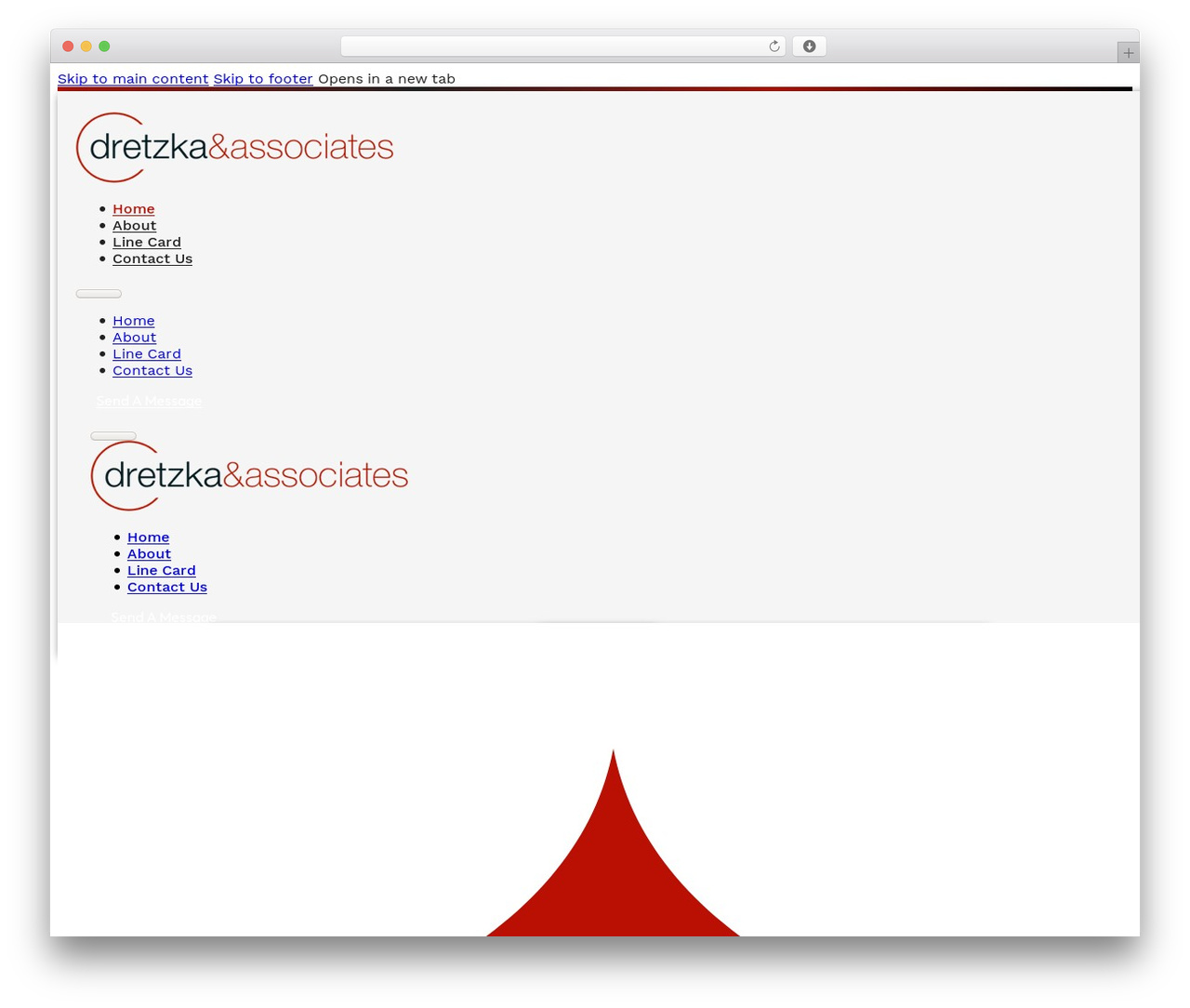This screenshot has width=1190, height=1008.
Task: Follow the Skip to footer link
Action: pos(263,79)
